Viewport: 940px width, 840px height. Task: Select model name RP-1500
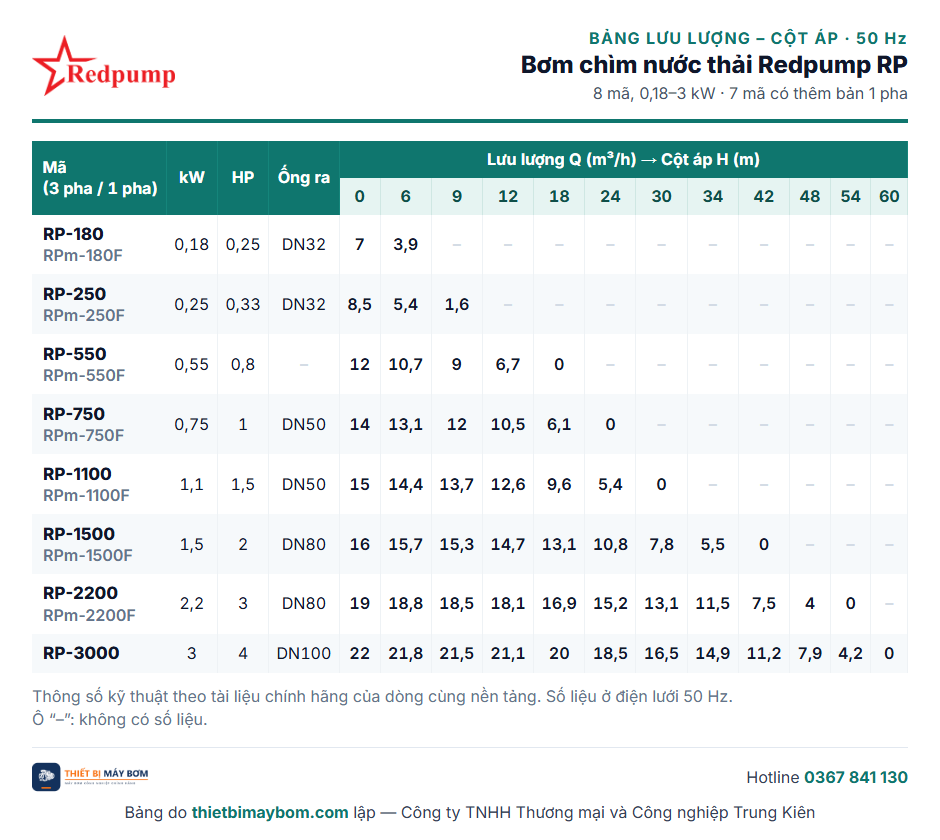pos(79,534)
